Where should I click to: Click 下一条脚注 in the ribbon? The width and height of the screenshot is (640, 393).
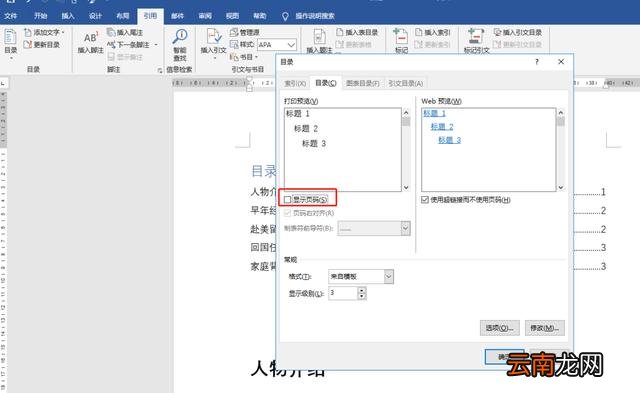pos(129,44)
